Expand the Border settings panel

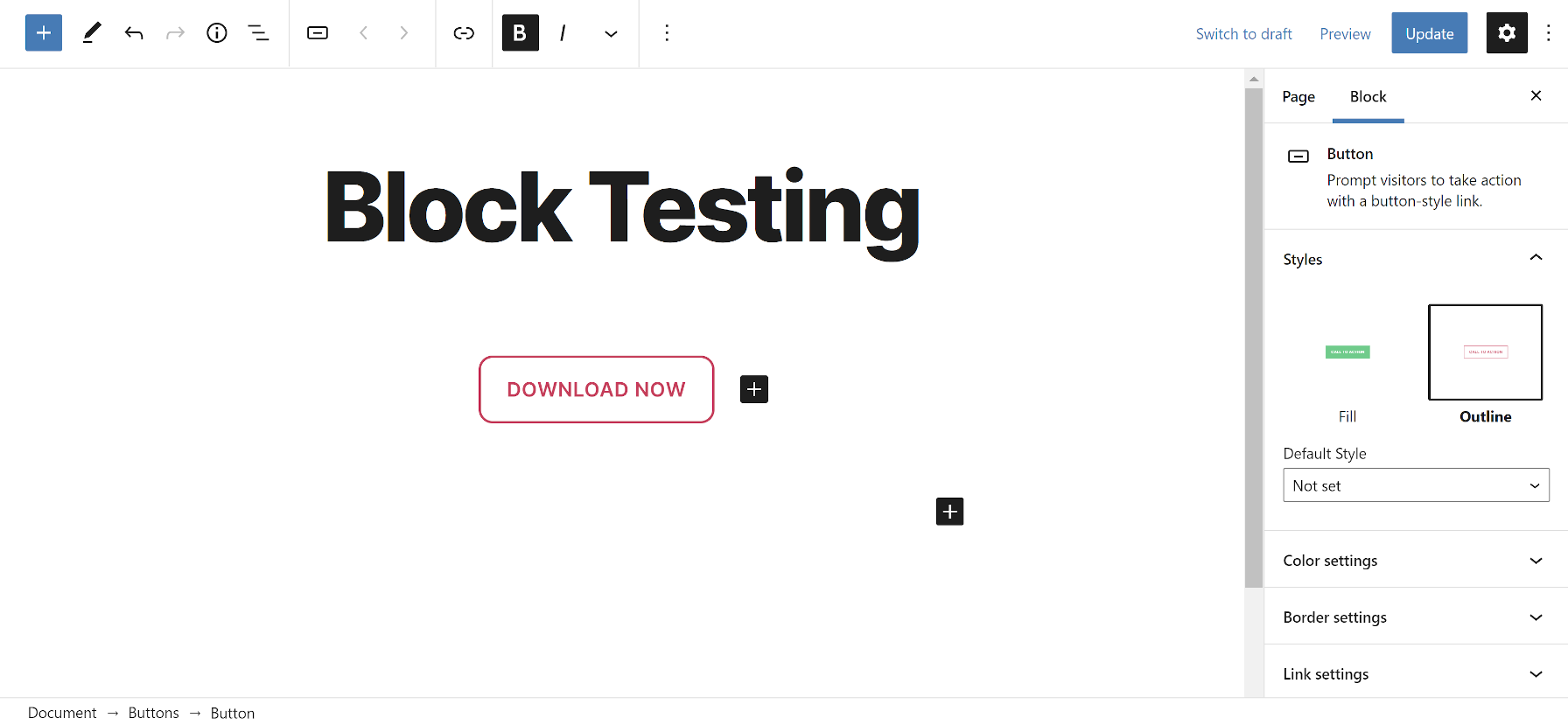pos(1415,617)
